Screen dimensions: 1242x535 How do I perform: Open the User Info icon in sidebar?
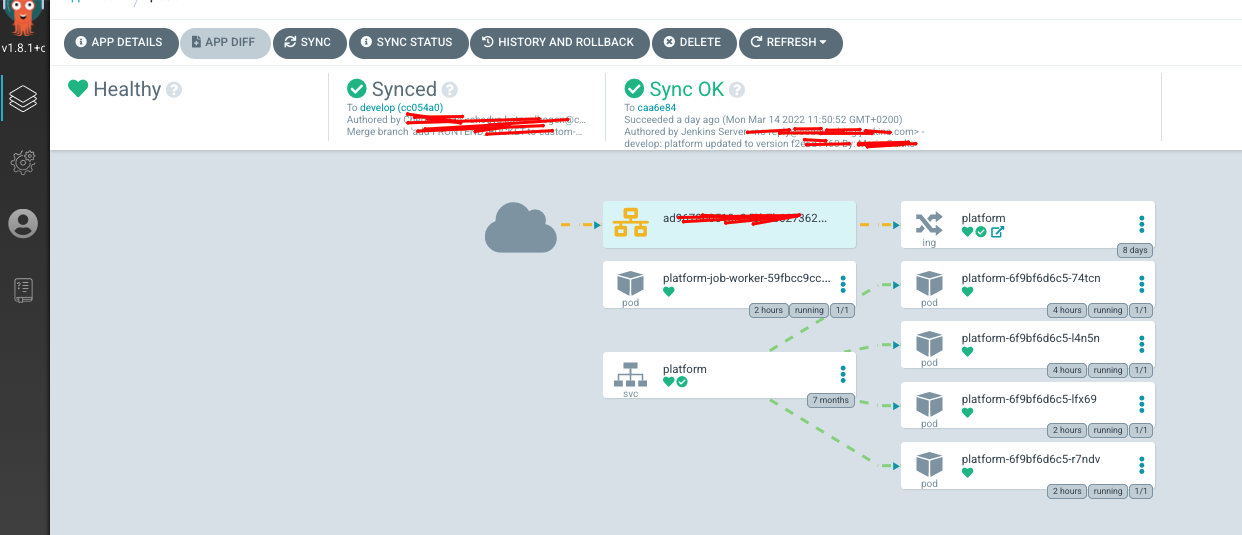pos(23,224)
